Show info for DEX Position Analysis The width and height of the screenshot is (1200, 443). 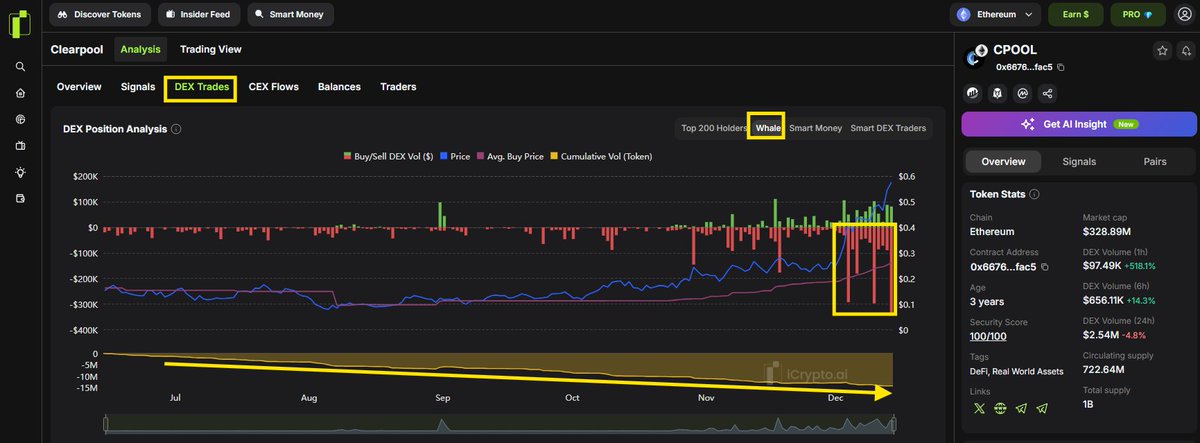176,129
